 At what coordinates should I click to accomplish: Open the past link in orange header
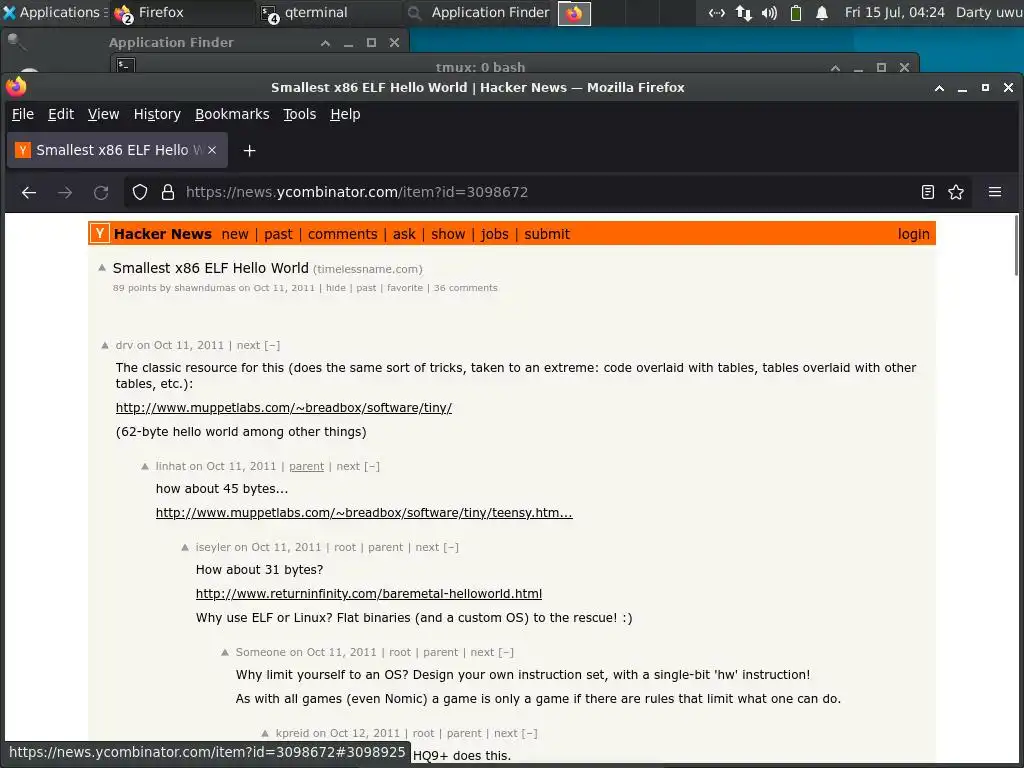click(278, 234)
